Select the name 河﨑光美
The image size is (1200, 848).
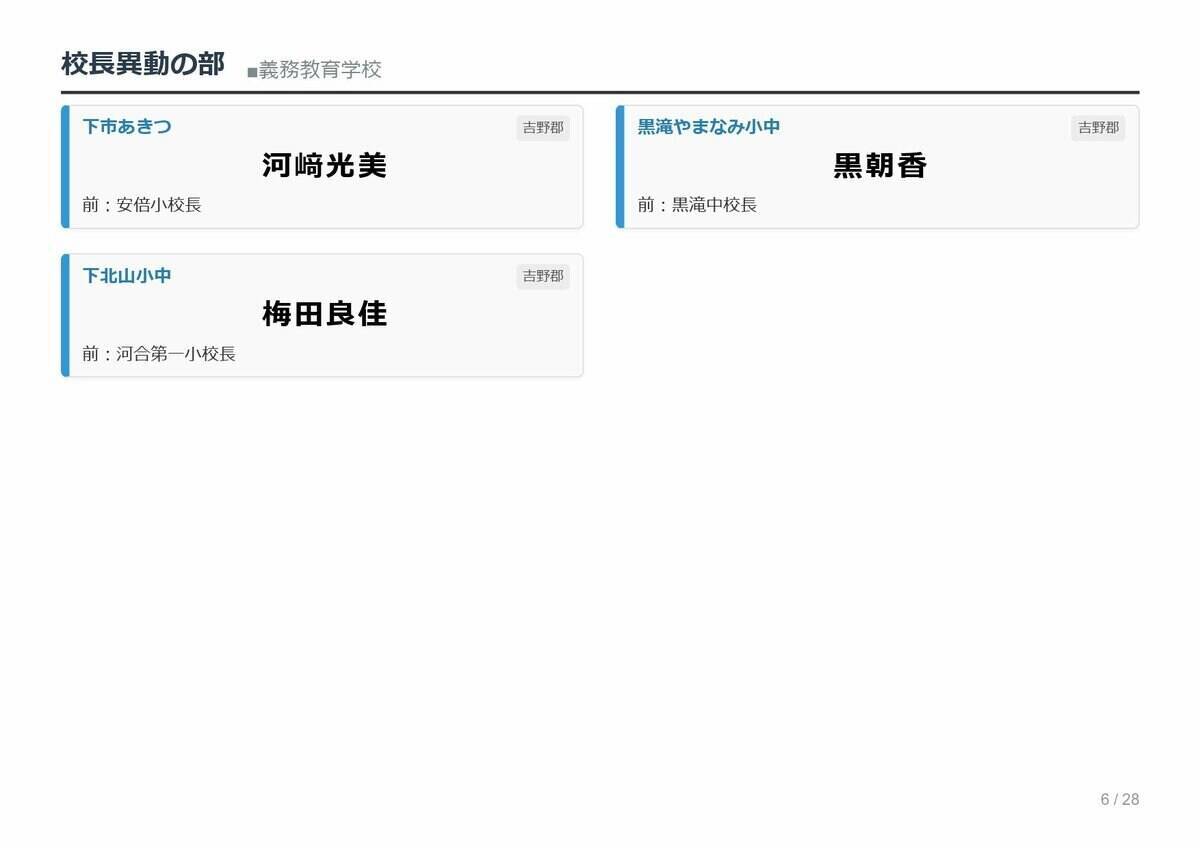point(322,166)
